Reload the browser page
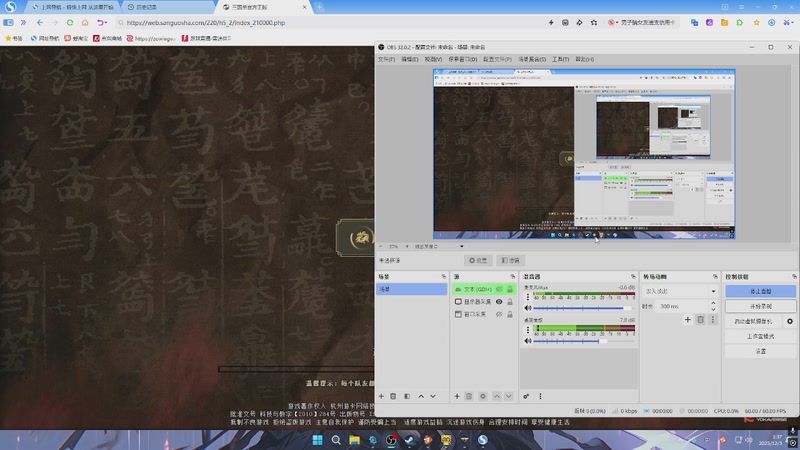The width and height of the screenshot is (800, 450). (70, 22)
